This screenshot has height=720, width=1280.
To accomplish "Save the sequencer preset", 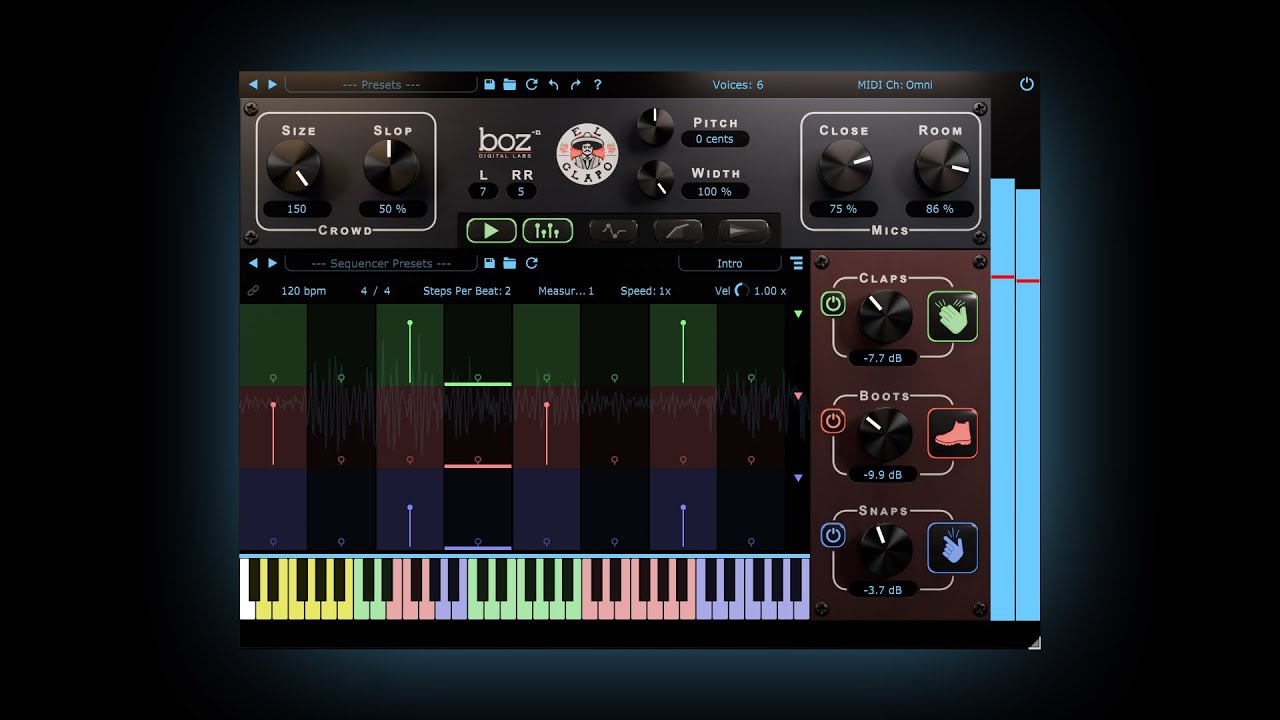I will pos(489,263).
